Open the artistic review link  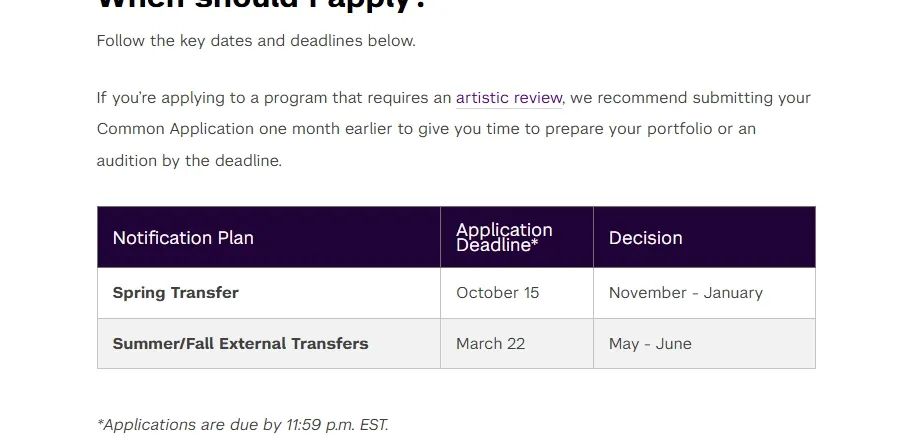pos(509,98)
